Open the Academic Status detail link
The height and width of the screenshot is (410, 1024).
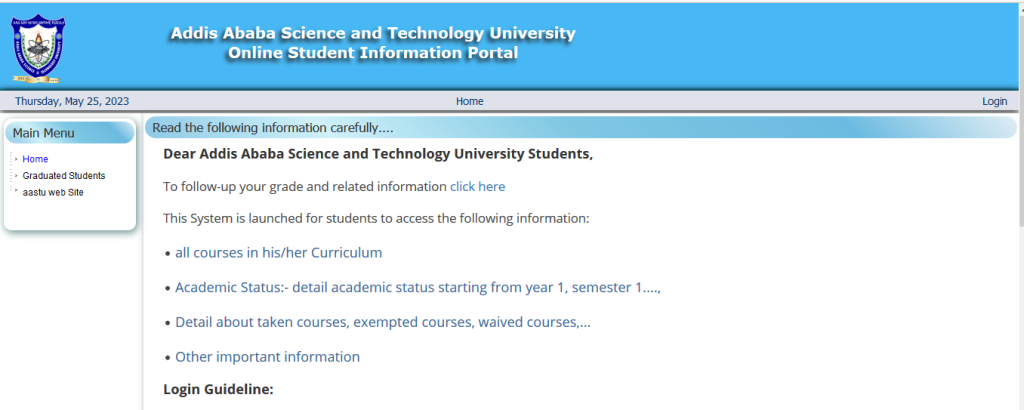click(x=418, y=288)
